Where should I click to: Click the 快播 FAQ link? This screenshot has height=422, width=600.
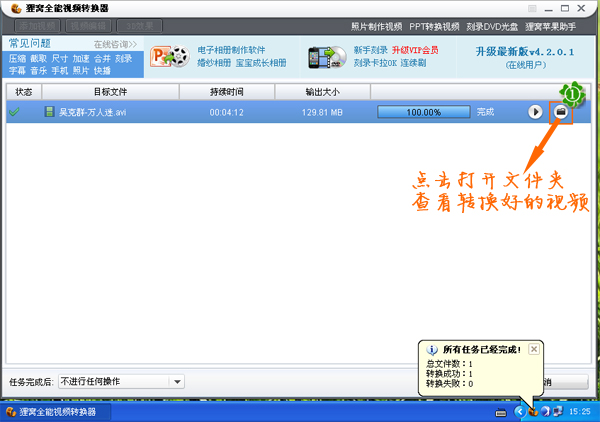point(102,70)
